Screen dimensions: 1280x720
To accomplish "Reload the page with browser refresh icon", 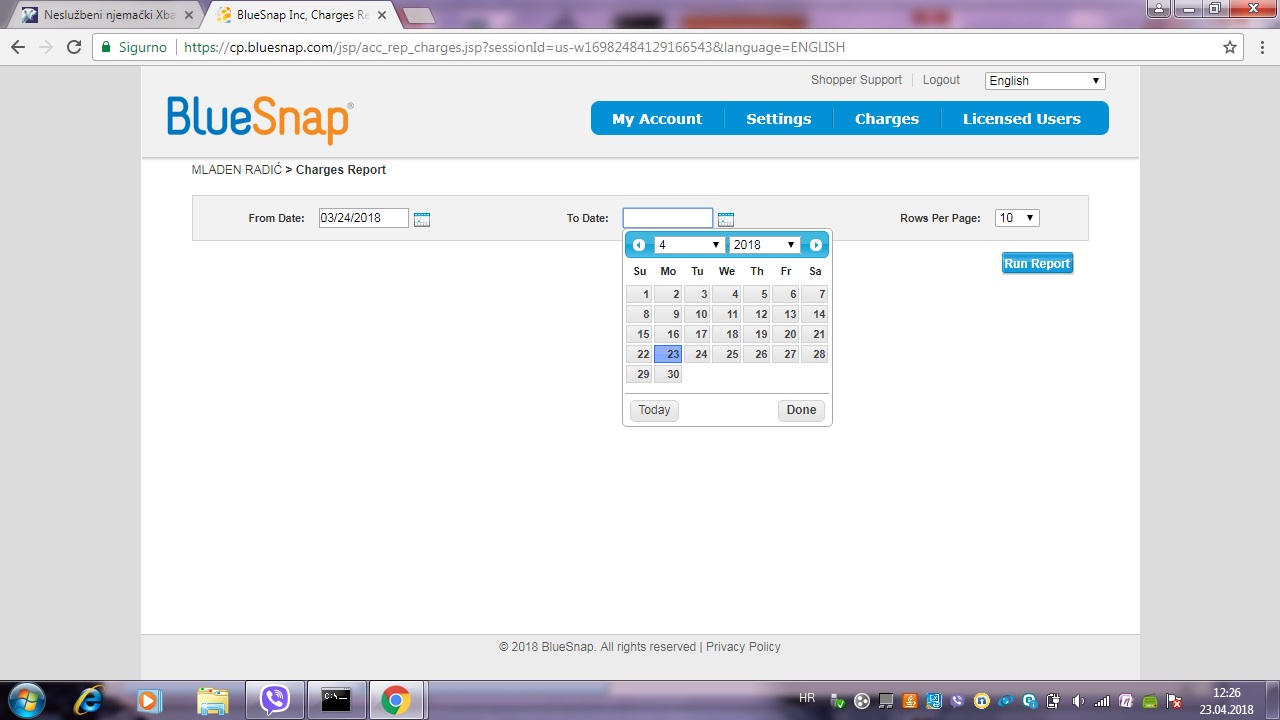I will pos(74,47).
